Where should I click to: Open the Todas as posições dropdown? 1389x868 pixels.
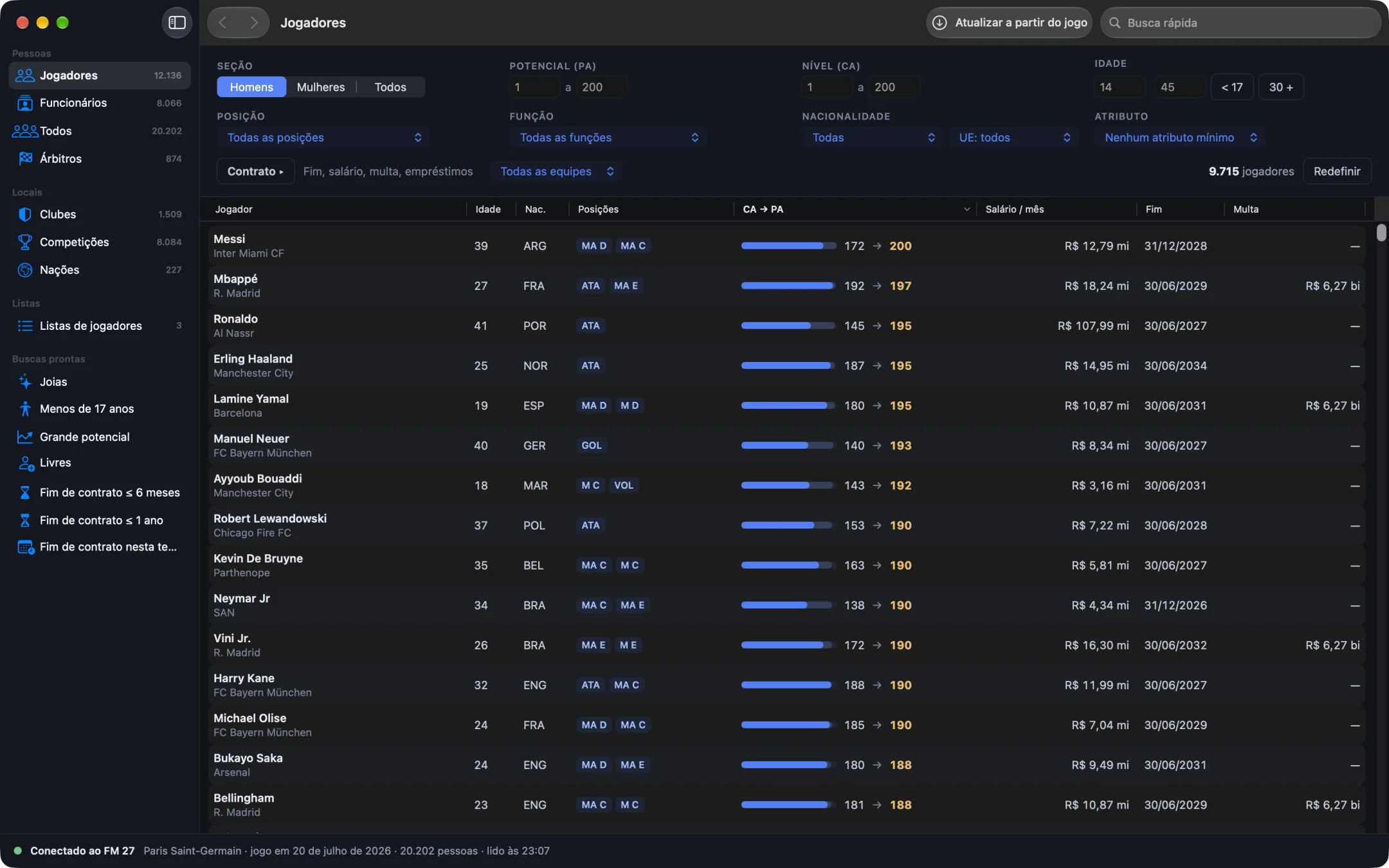coord(323,137)
